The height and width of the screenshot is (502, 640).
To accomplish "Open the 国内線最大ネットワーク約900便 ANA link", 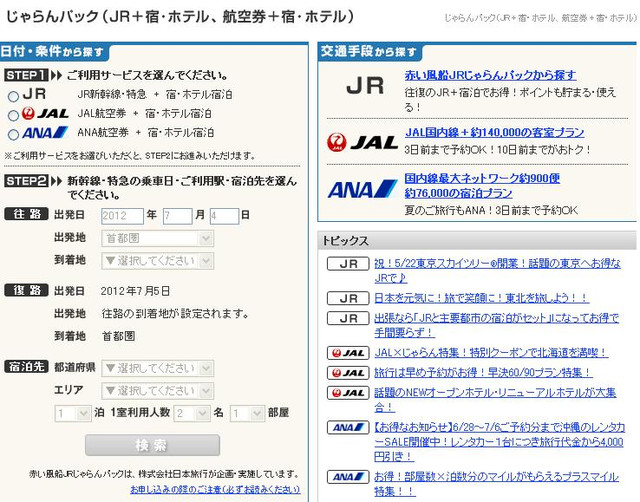I will point(482,185).
